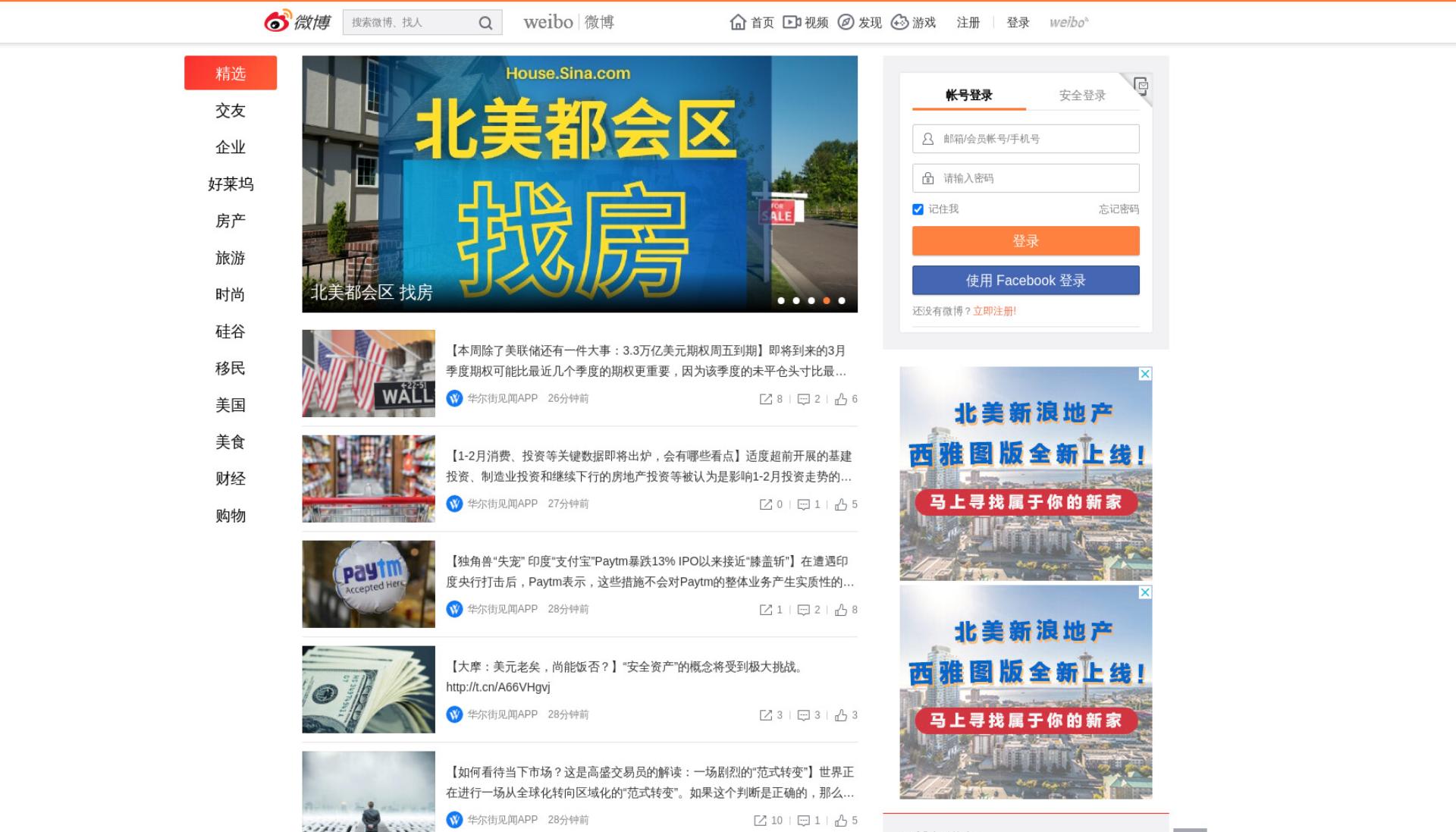Image resolution: width=1456 pixels, height=832 pixels.
Task: Comment on the Paytm post
Action: pyautogui.click(x=809, y=610)
